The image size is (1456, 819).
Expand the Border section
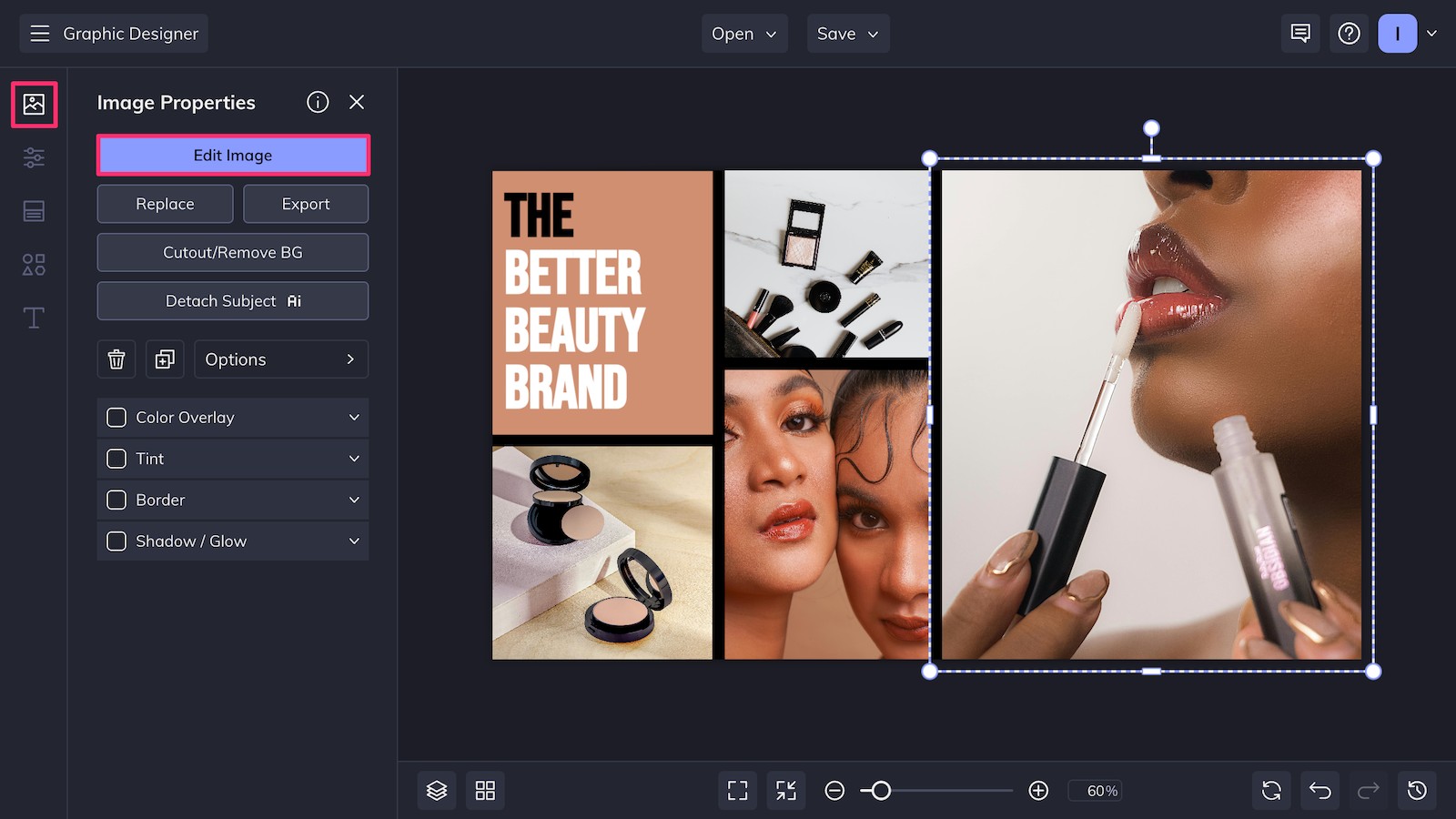(354, 500)
